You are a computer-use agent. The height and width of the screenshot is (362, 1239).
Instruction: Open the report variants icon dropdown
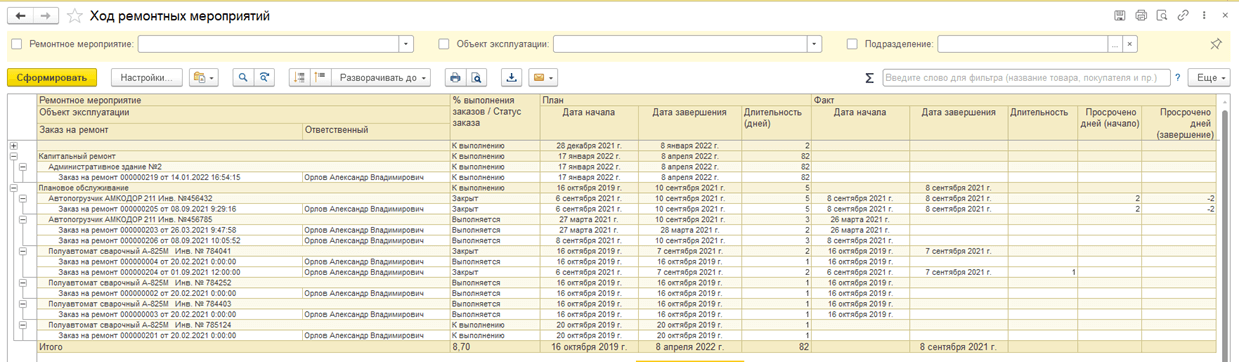click(204, 77)
